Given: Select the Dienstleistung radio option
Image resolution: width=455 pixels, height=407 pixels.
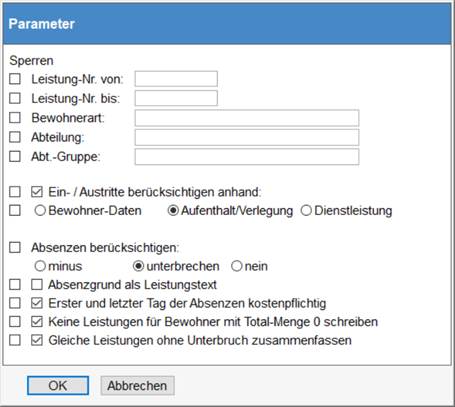Looking at the screenshot, I should 306,211.
